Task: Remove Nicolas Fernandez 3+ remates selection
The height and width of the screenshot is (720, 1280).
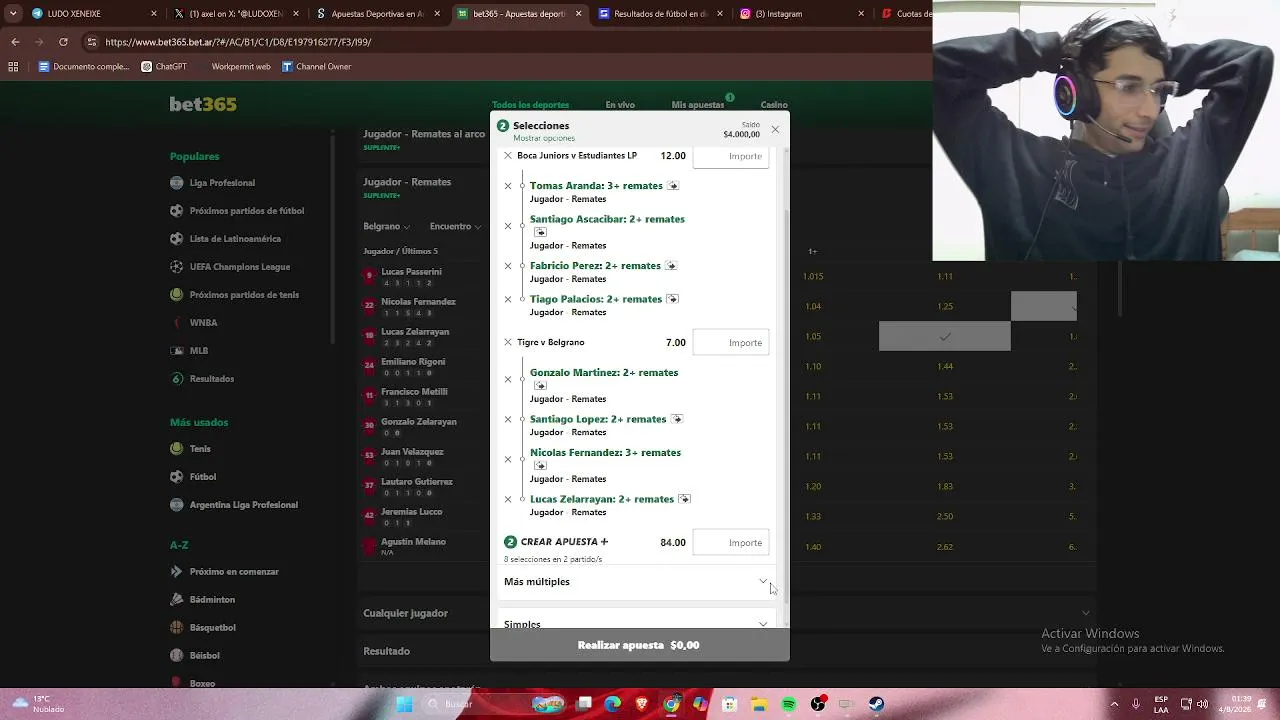Action: click(508, 459)
